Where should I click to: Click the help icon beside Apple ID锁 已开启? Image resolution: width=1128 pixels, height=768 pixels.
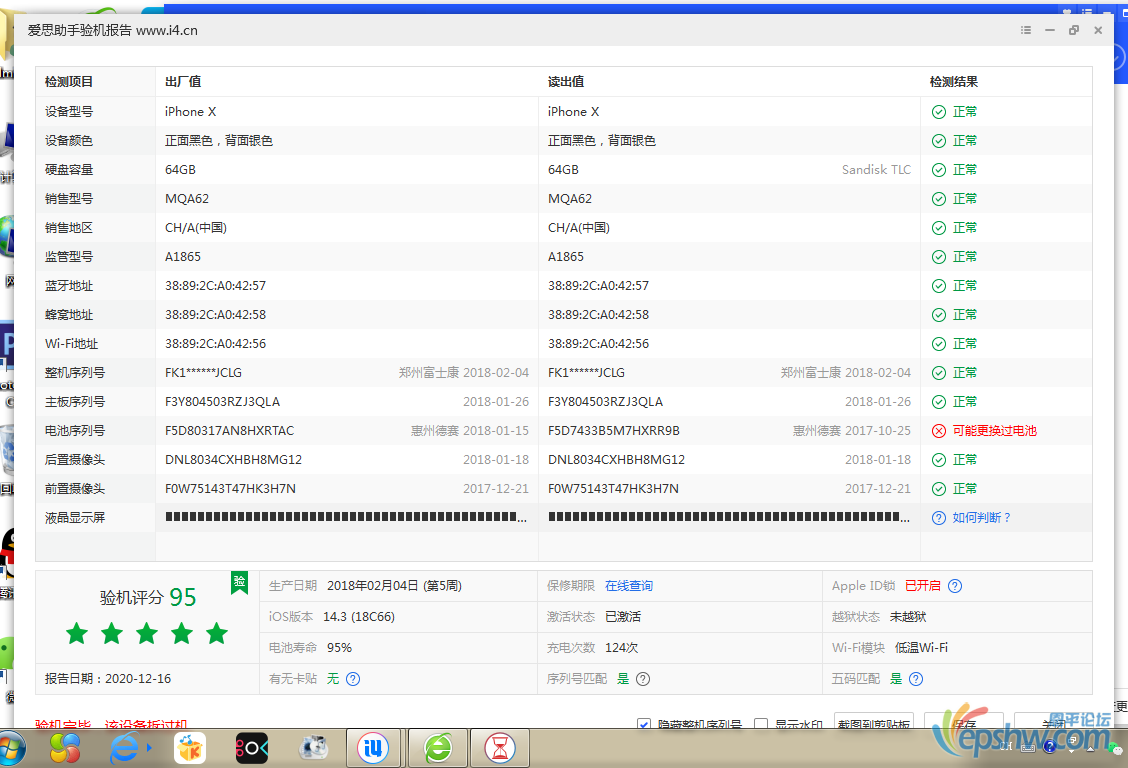click(x=955, y=586)
